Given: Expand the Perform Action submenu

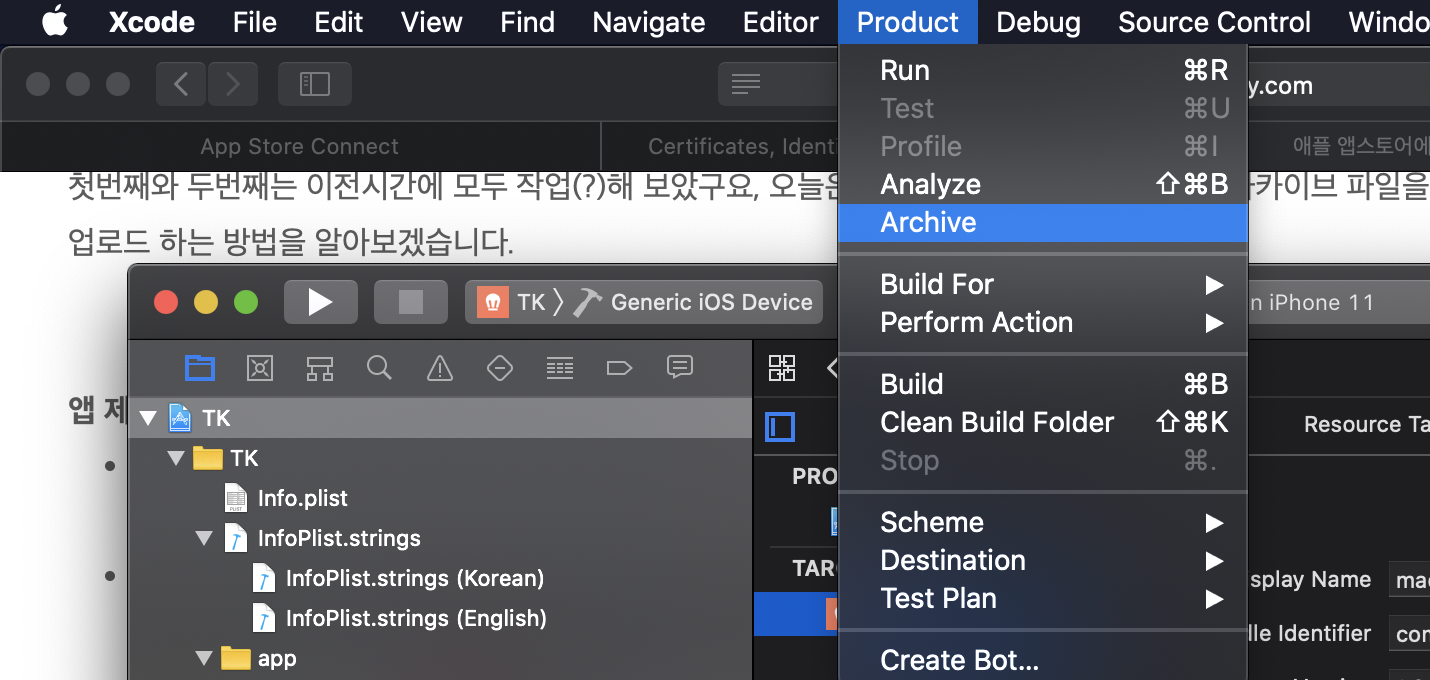Looking at the screenshot, I should click(x=1043, y=323).
